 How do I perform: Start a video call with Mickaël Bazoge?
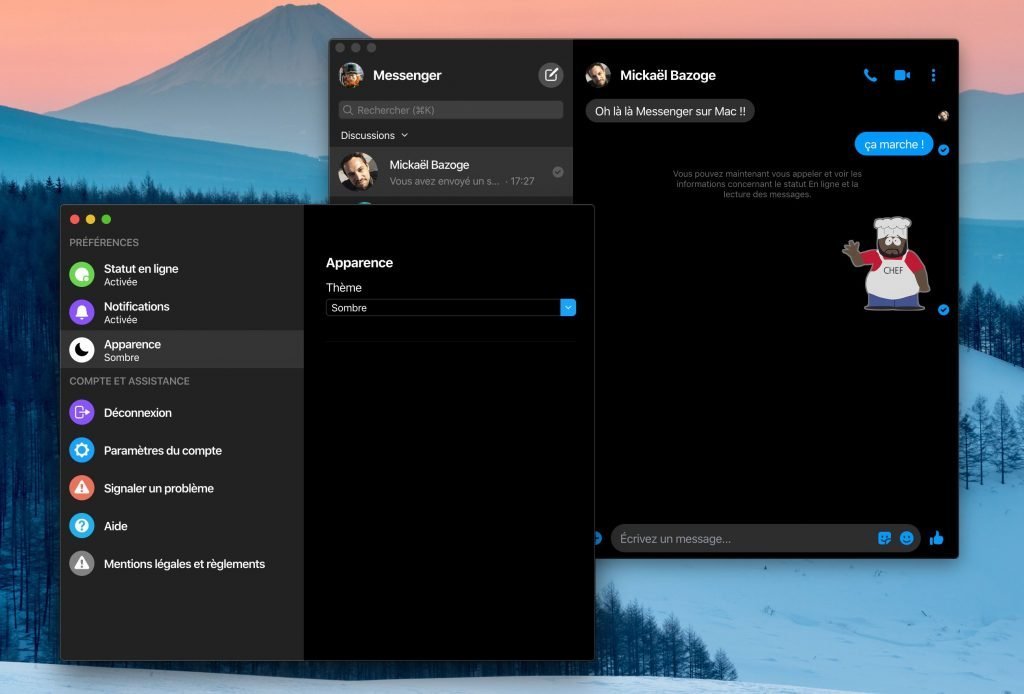click(902, 75)
